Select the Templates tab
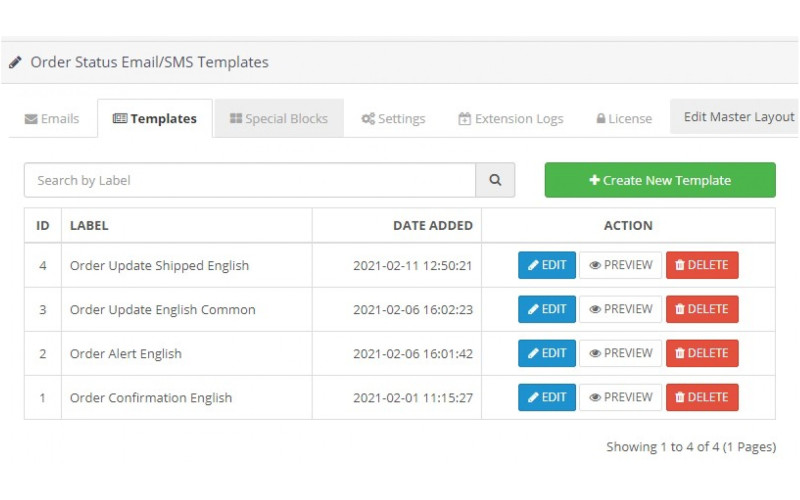Screen dimensions: 800x500 coord(155,118)
